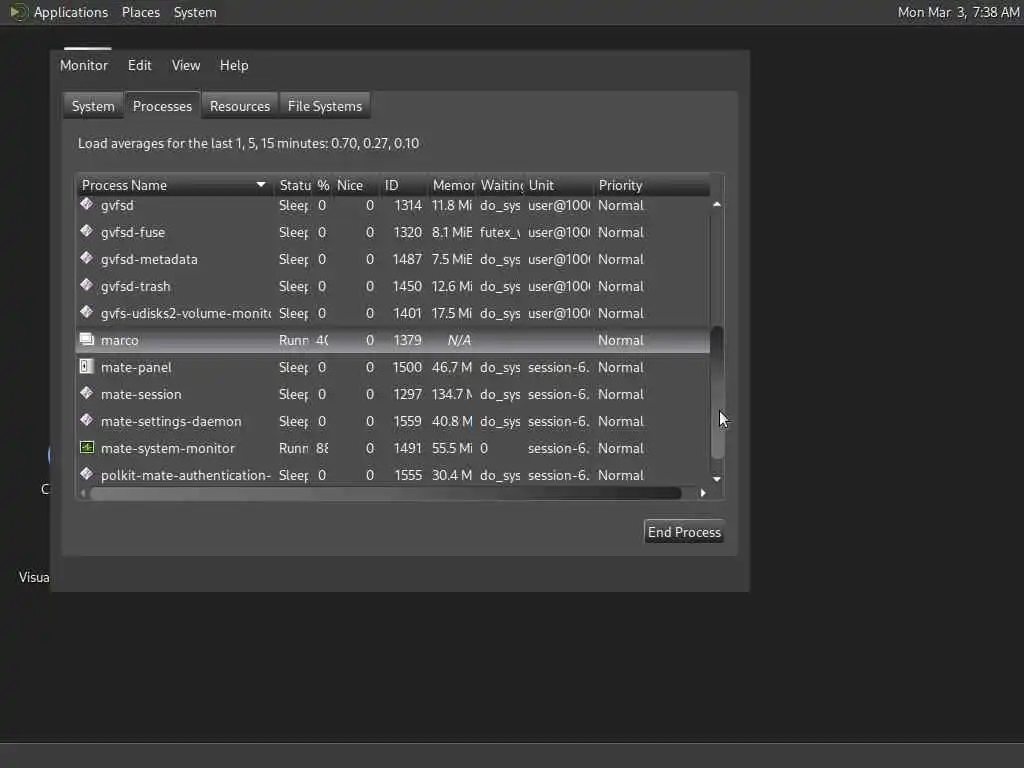Click process ID 1379

407,340
